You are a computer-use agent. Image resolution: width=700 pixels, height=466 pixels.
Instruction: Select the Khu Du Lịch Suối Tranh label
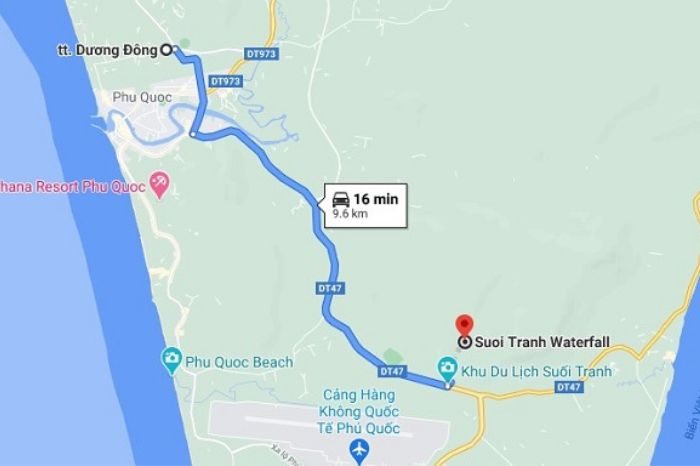pyautogui.click(x=536, y=371)
